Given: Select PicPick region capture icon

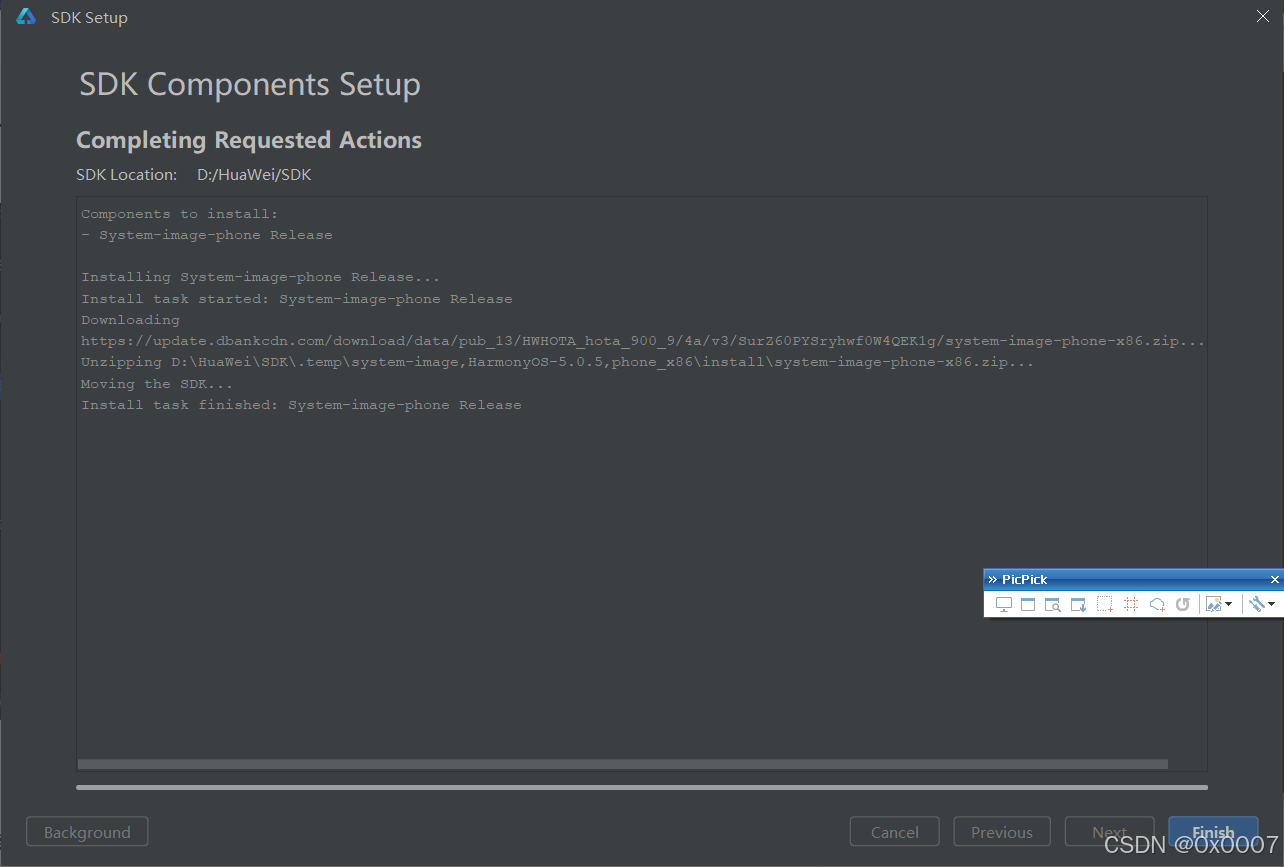Looking at the screenshot, I should point(1105,604).
